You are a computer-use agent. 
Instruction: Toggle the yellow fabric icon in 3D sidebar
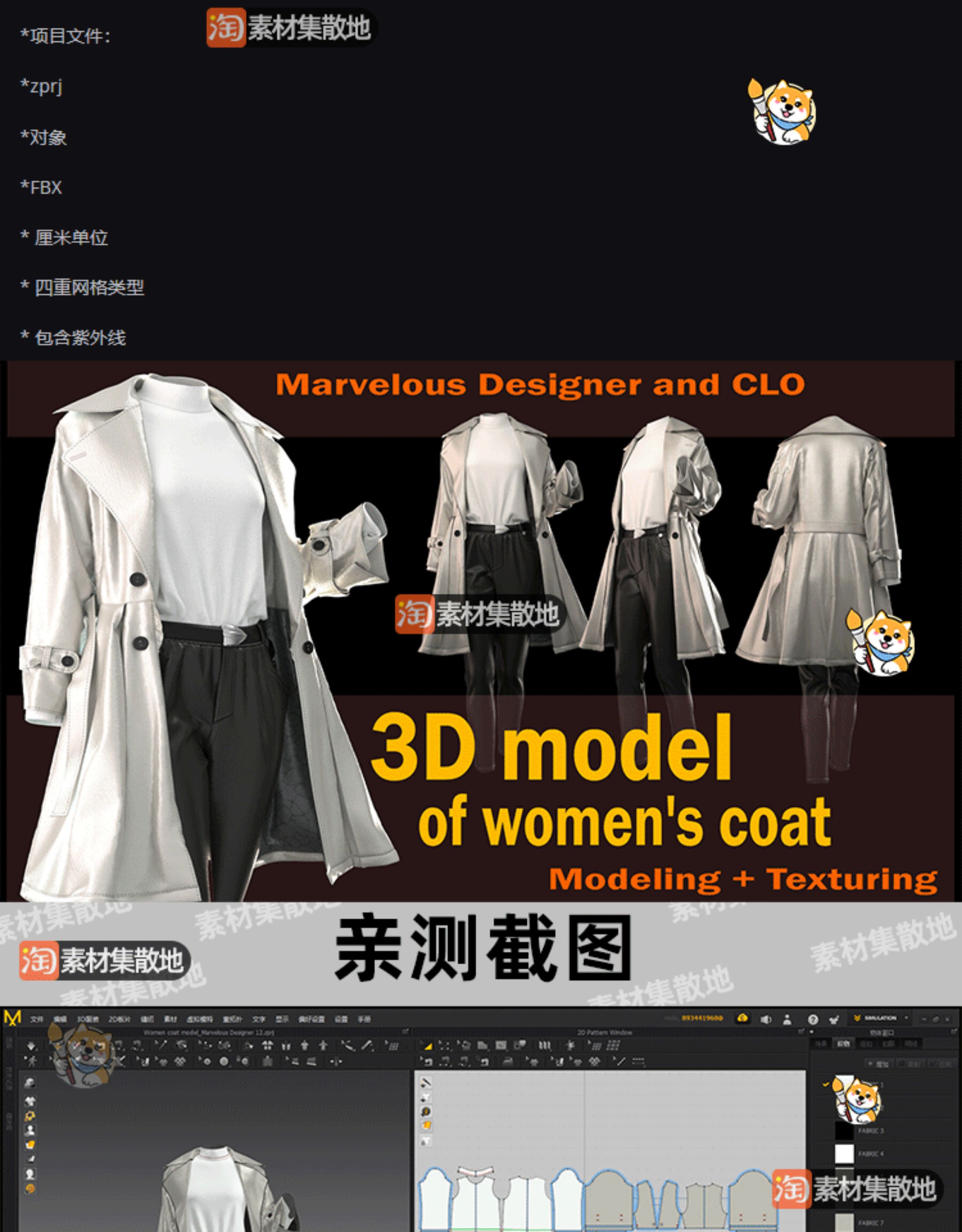pyautogui.click(x=30, y=1145)
